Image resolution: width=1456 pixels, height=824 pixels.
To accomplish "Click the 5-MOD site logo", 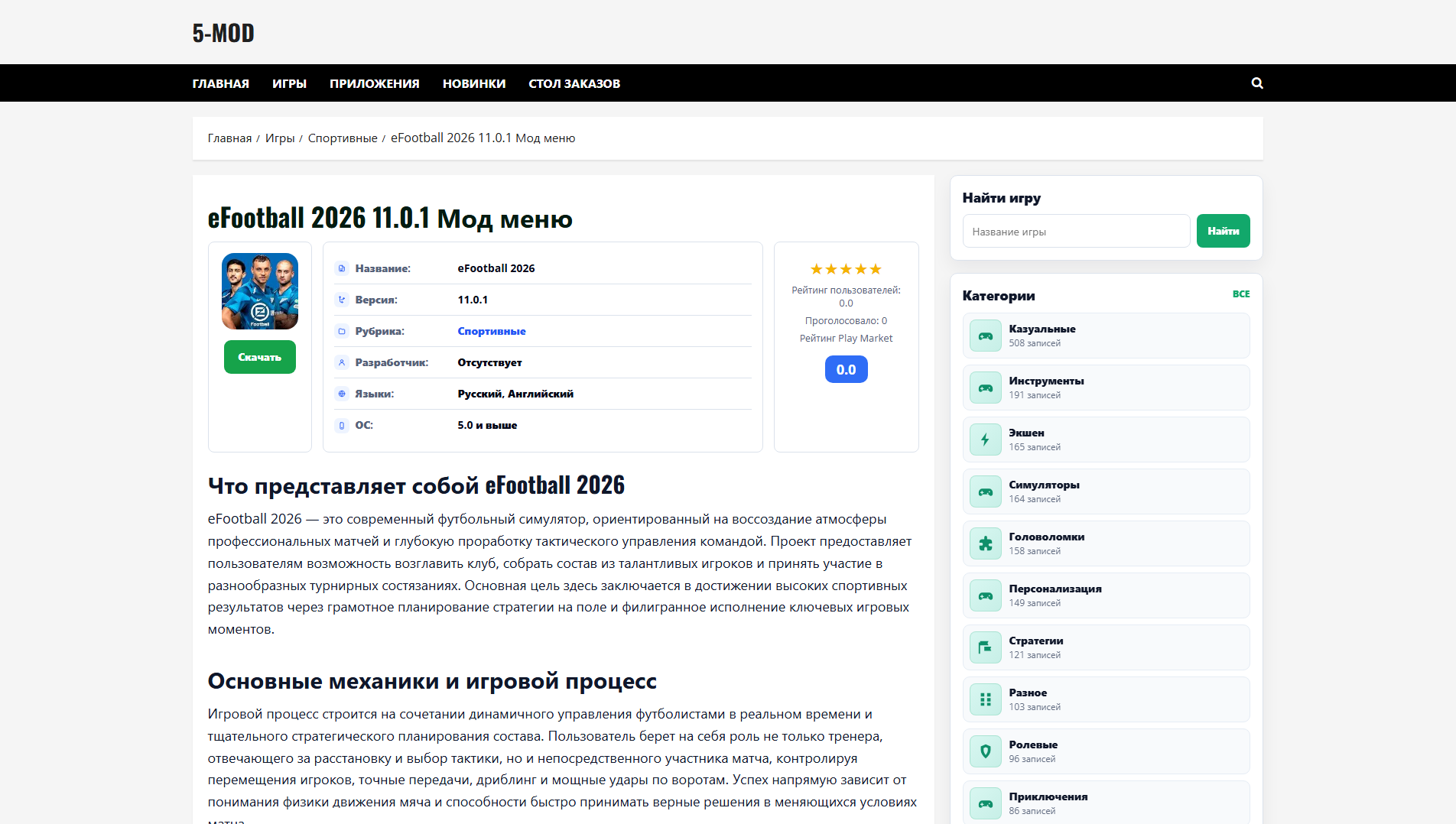I will coord(223,33).
